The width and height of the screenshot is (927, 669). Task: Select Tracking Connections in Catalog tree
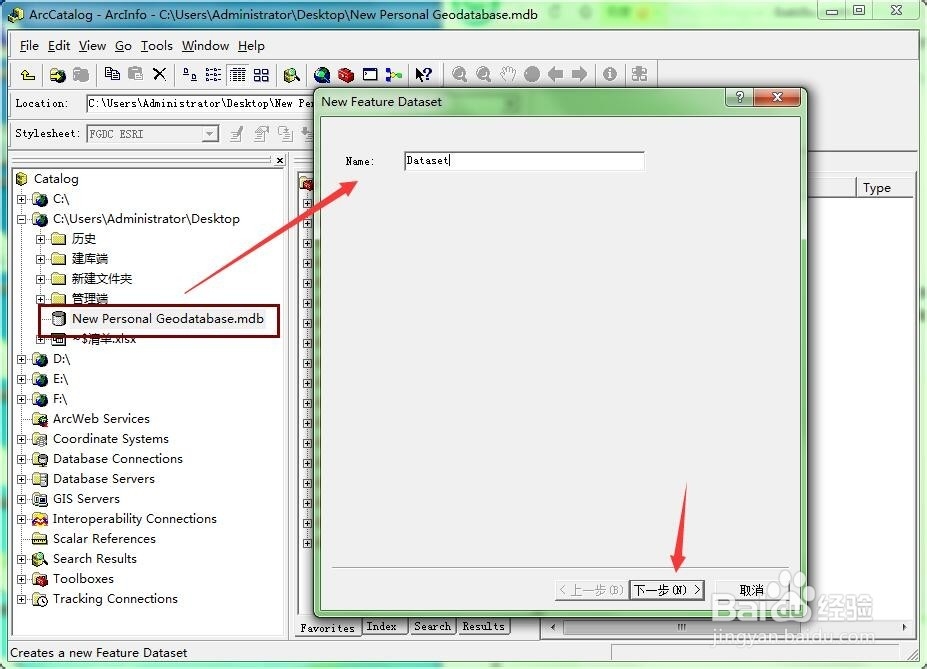tap(115, 599)
